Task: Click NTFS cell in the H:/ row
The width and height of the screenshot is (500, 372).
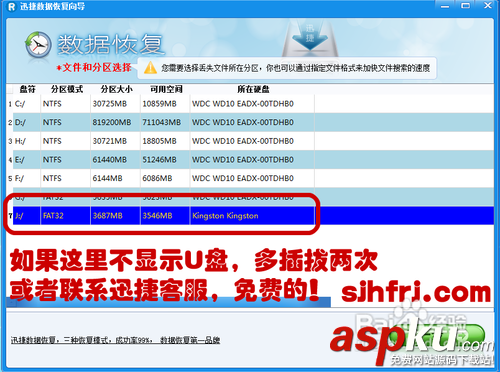Action: [x=65, y=141]
